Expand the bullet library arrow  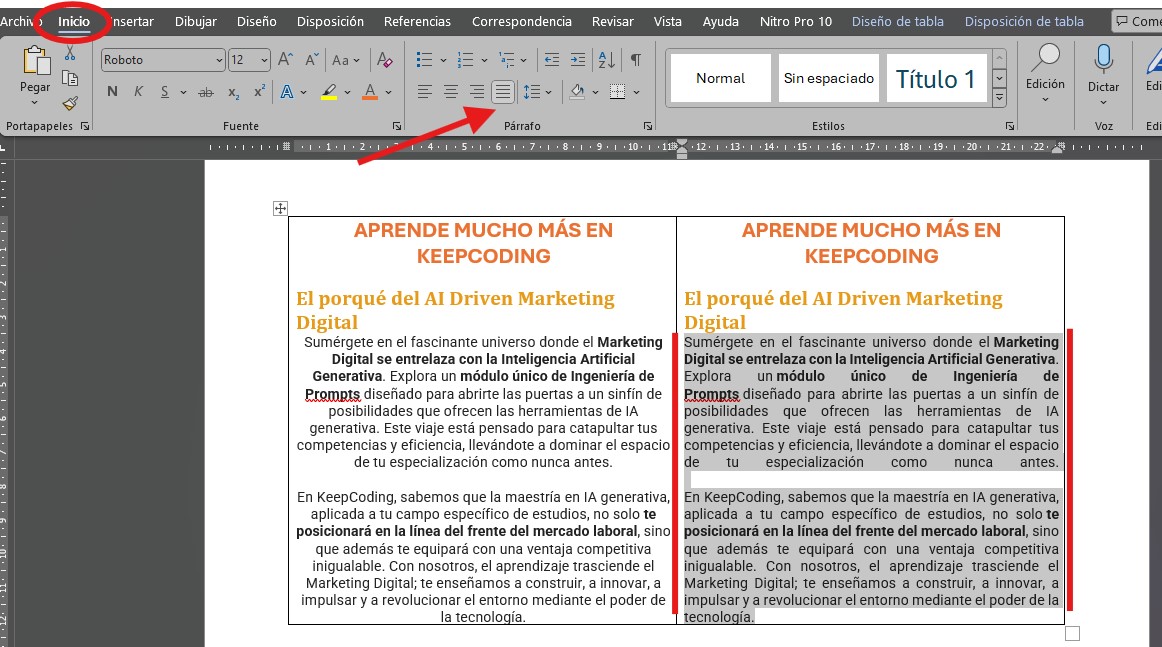(x=443, y=60)
